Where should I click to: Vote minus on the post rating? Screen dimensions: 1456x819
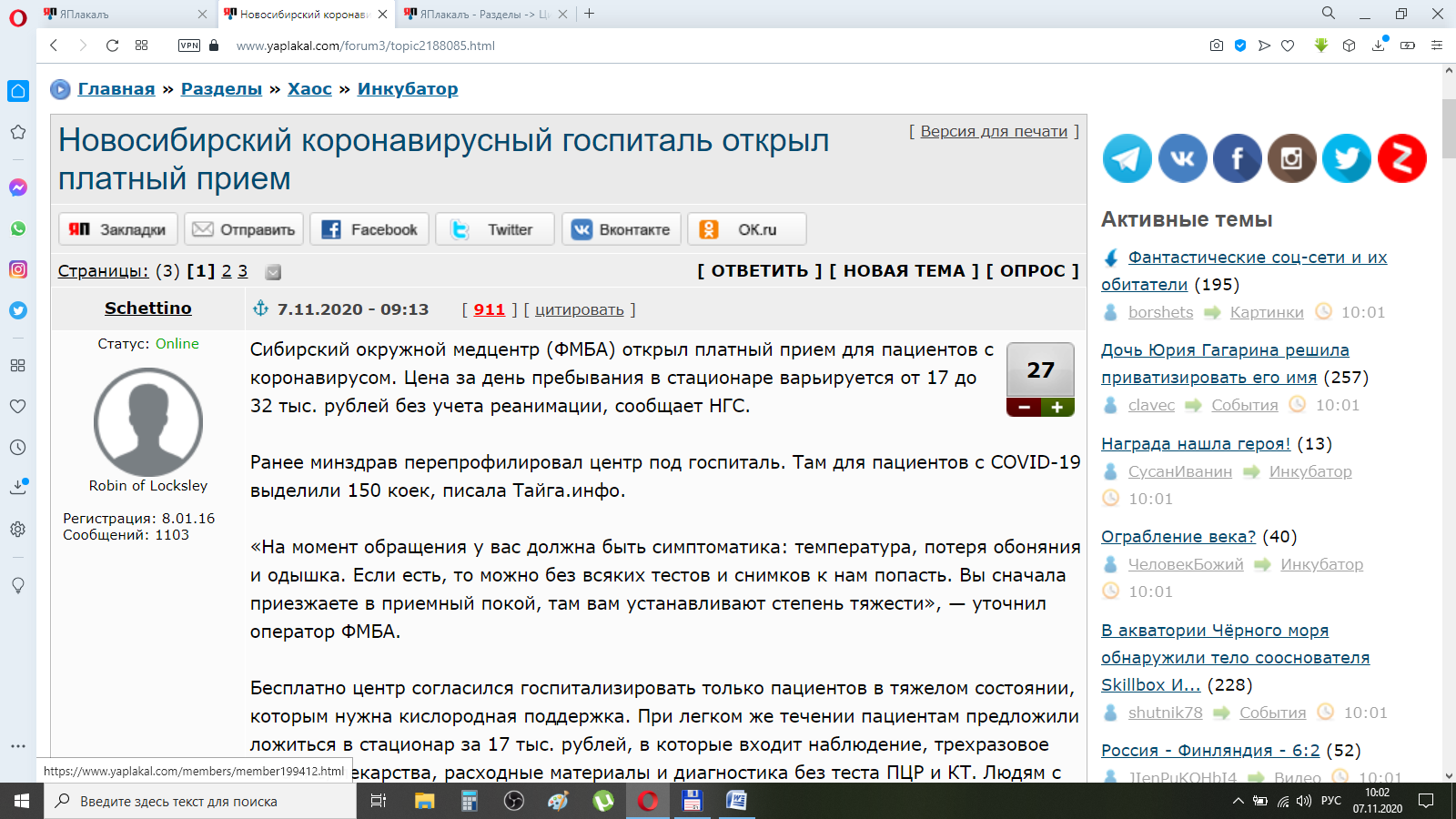point(1024,408)
